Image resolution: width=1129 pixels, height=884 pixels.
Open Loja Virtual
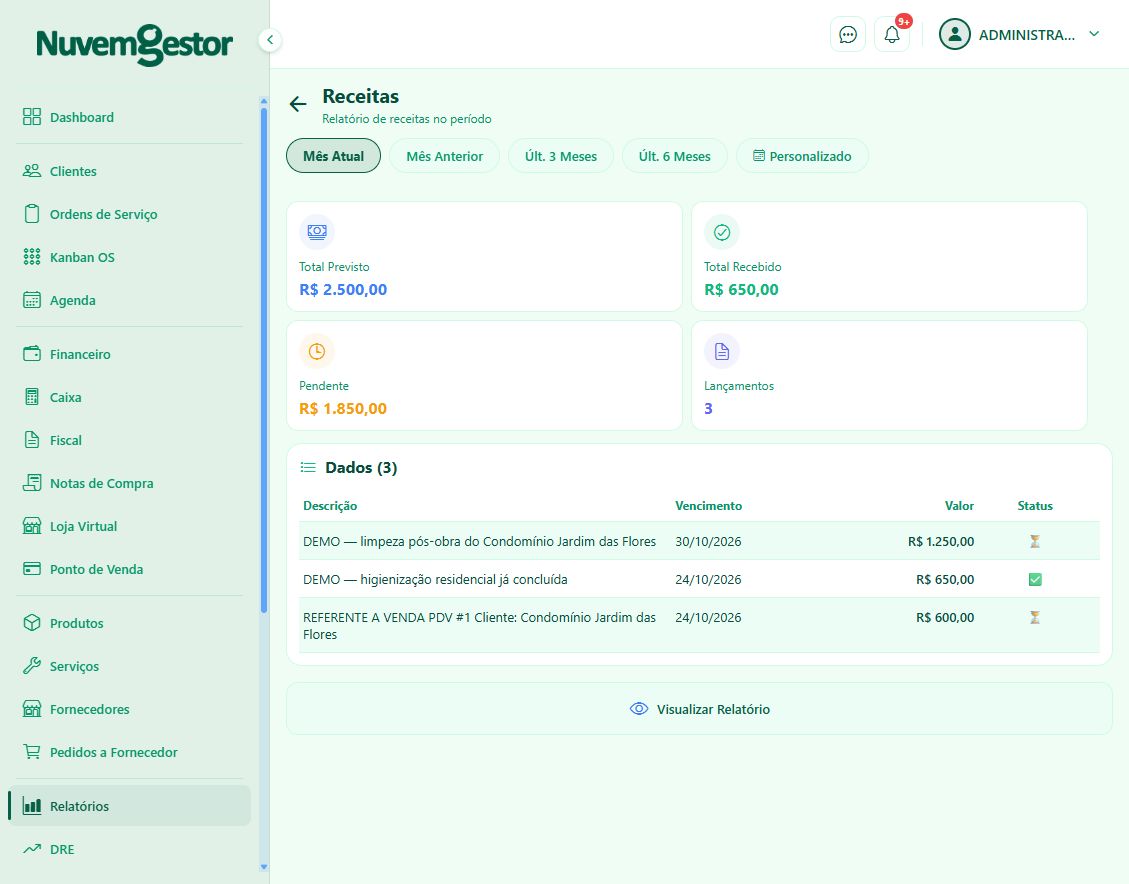pyautogui.click(x=130, y=526)
